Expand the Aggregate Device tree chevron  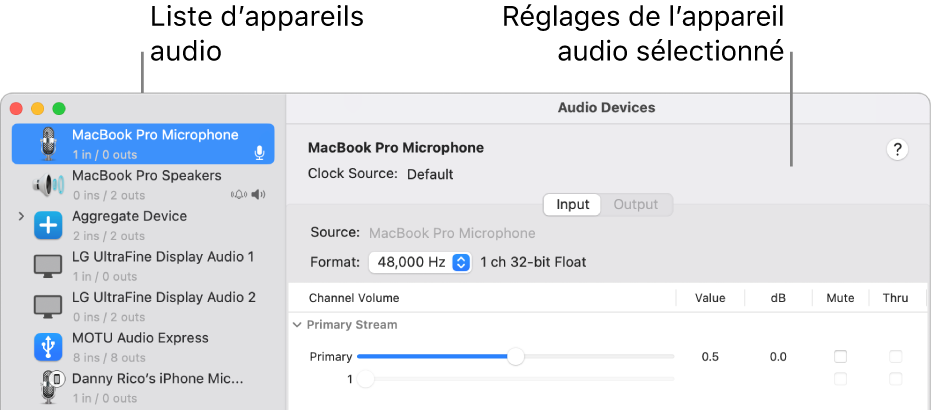click(x=21, y=216)
